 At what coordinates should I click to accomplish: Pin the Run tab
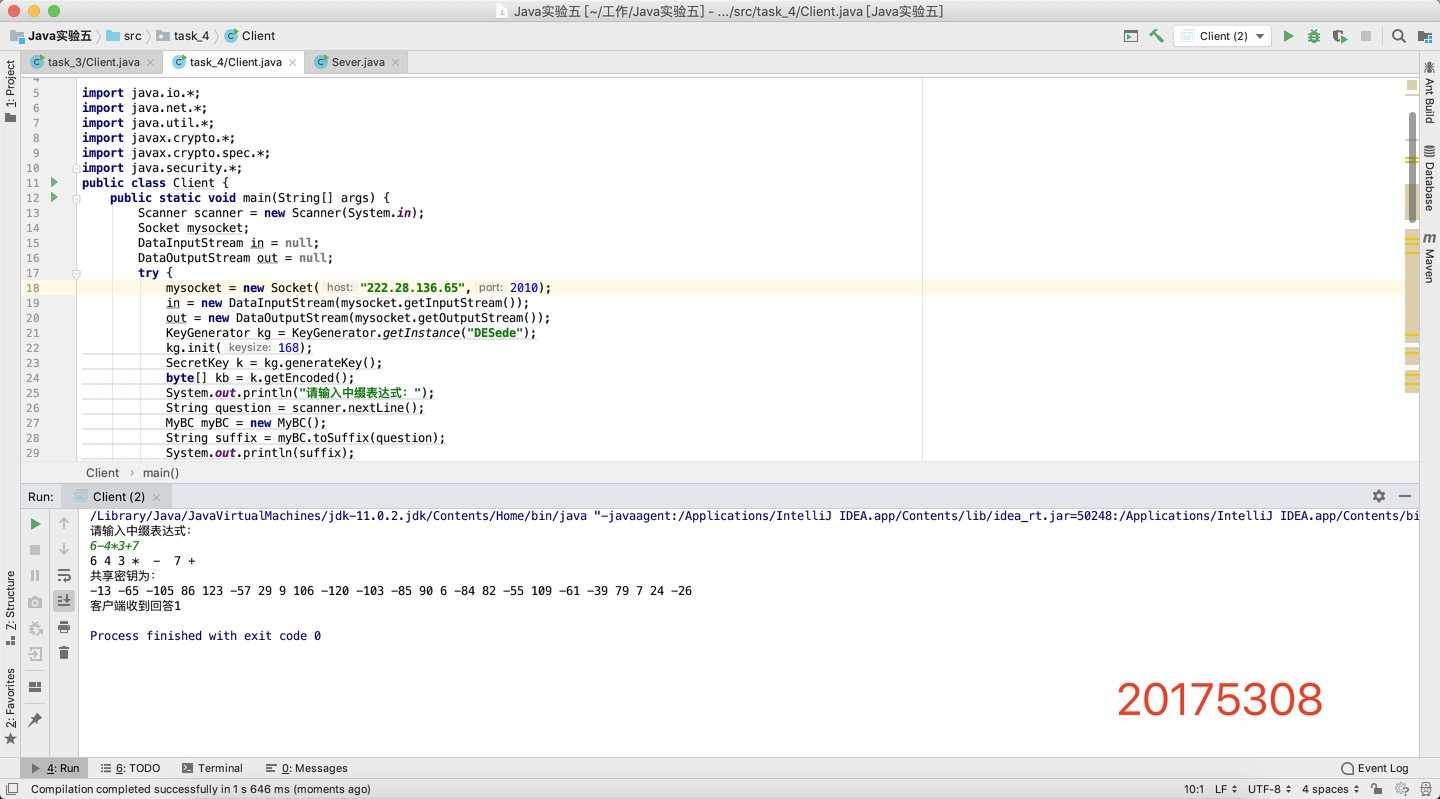(x=35, y=719)
